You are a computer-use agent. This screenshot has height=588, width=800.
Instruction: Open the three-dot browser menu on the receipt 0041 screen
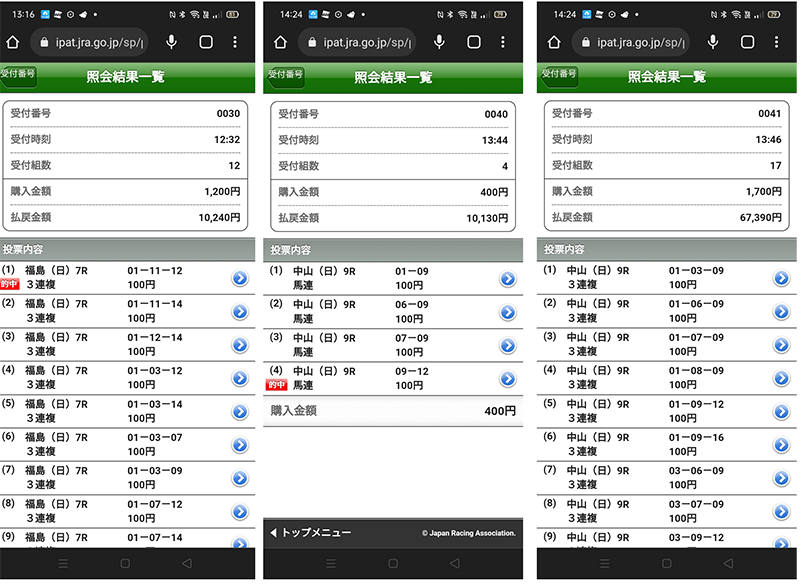(x=781, y=42)
